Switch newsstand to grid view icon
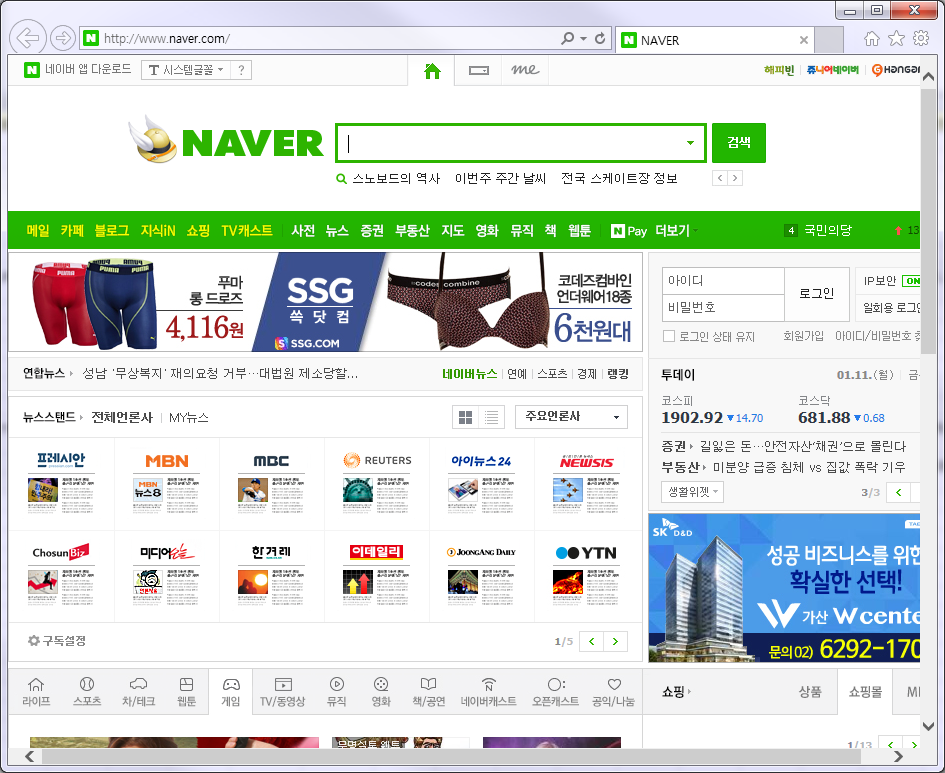The height and width of the screenshot is (773, 945). [x=465, y=418]
